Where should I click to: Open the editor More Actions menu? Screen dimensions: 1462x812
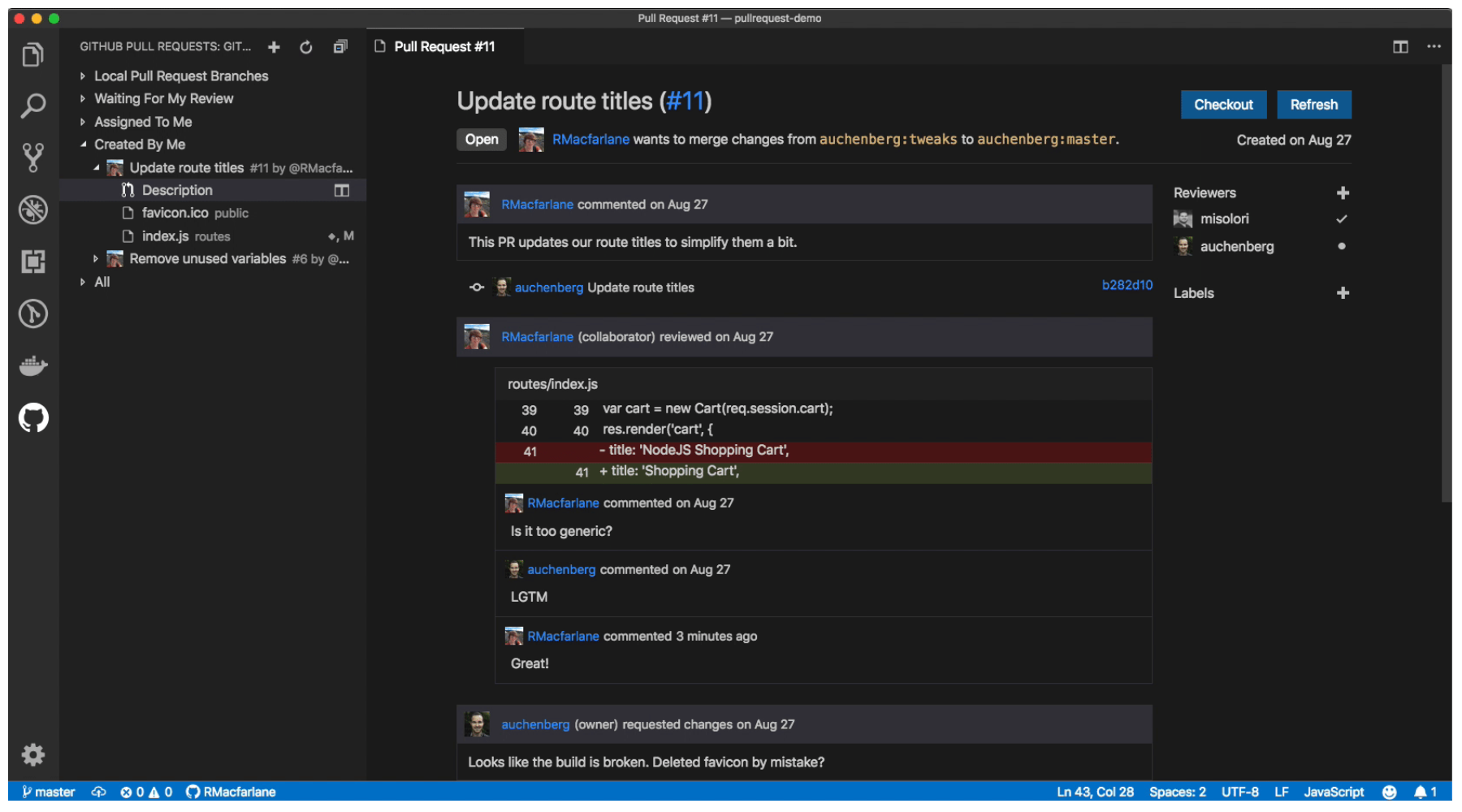point(1434,47)
